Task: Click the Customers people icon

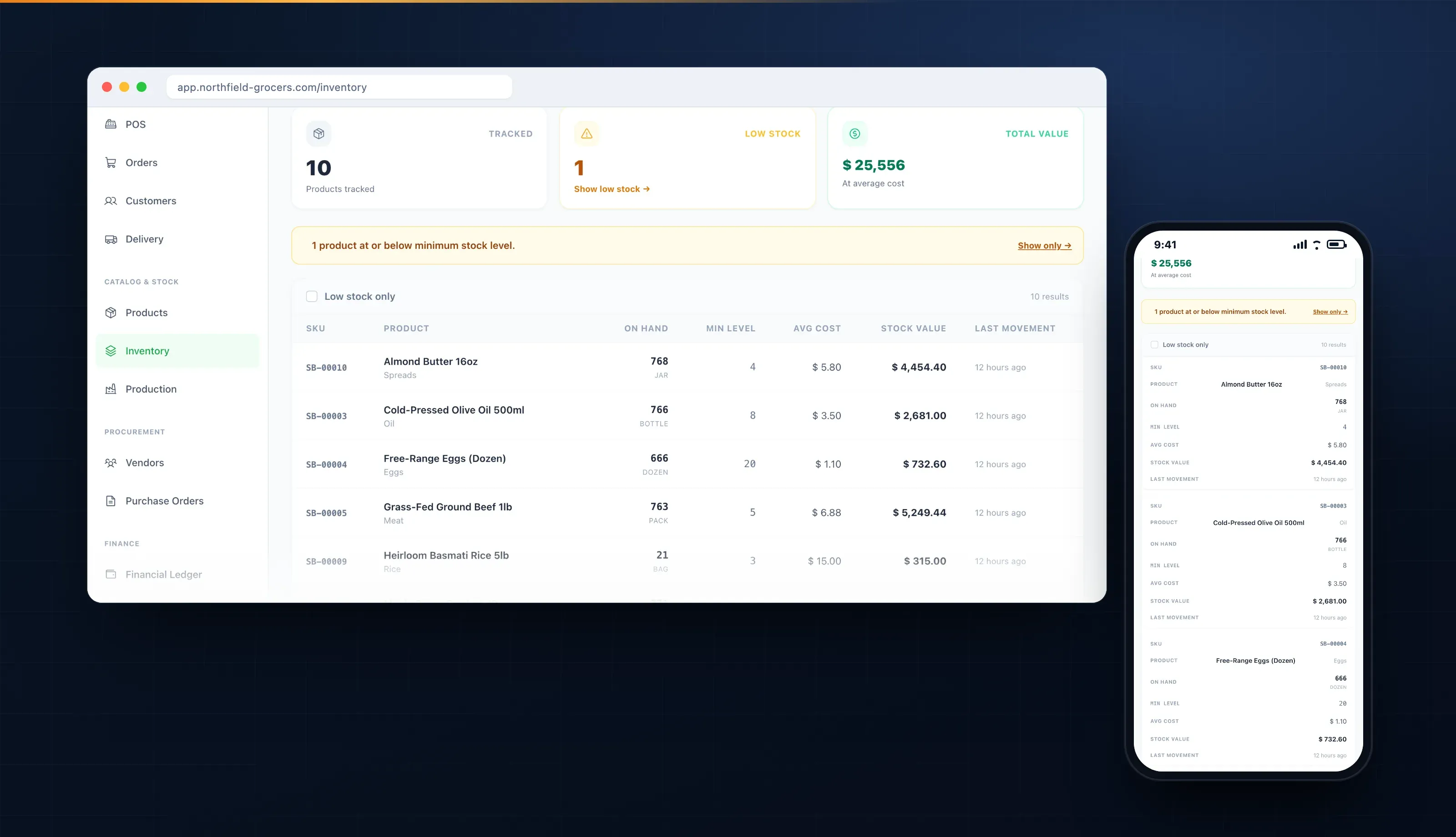Action: 111,201
